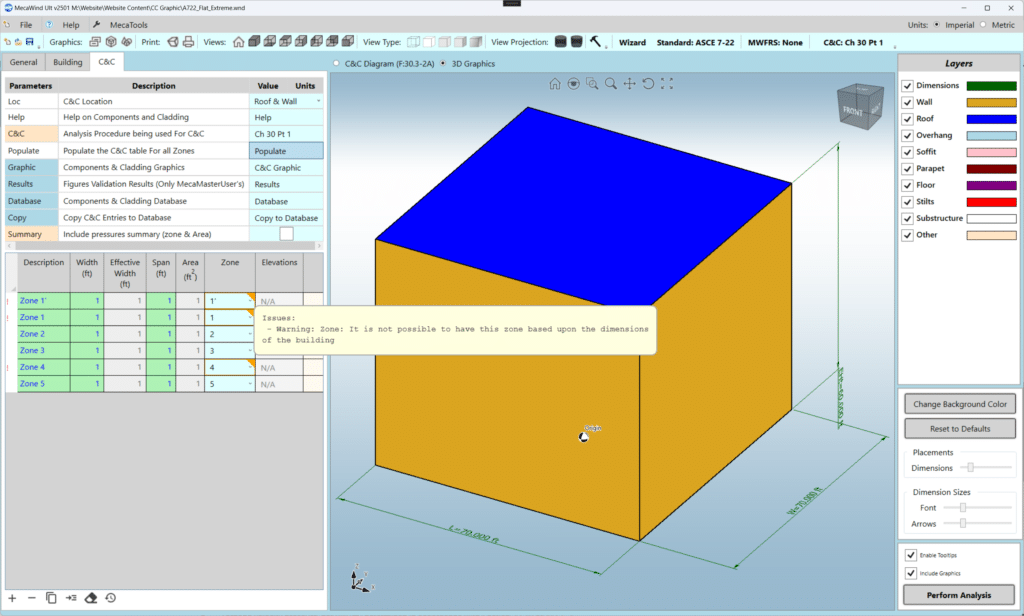Open the Zone dropdown for Zone 1' row
Image resolution: width=1024 pixels, height=616 pixels.
click(250, 301)
